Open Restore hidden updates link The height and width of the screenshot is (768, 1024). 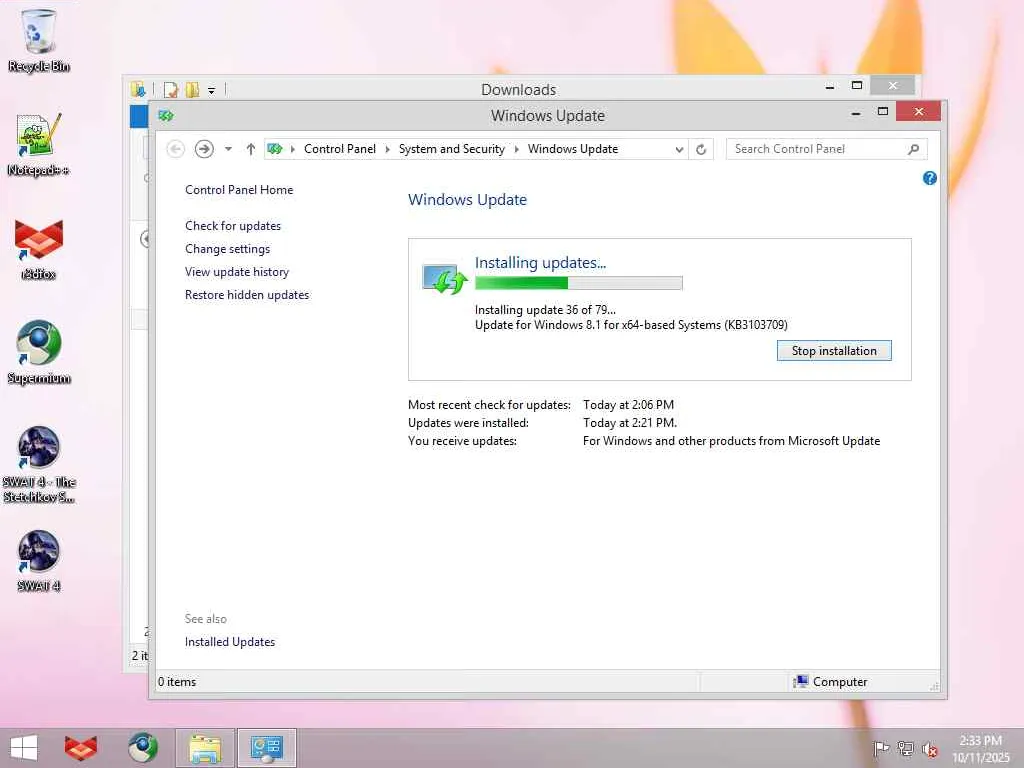[247, 295]
